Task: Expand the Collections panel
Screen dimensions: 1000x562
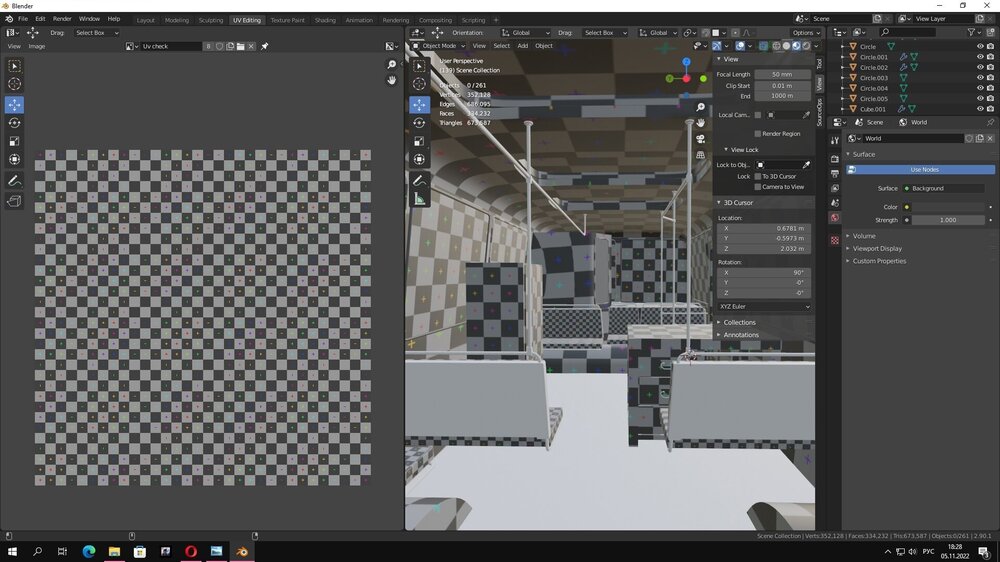Action: [x=739, y=322]
